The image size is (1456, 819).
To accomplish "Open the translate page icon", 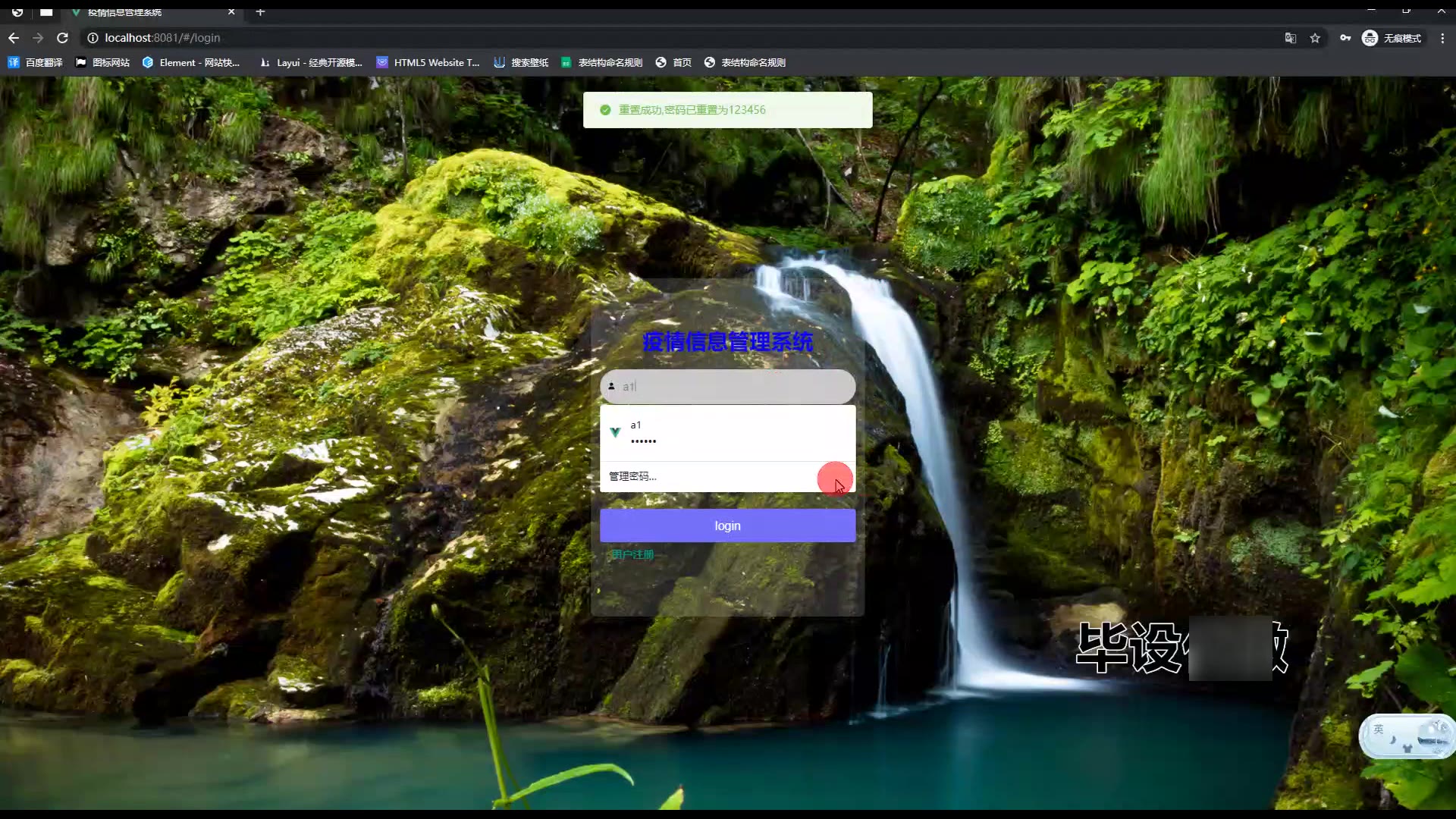I will coord(1290,38).
